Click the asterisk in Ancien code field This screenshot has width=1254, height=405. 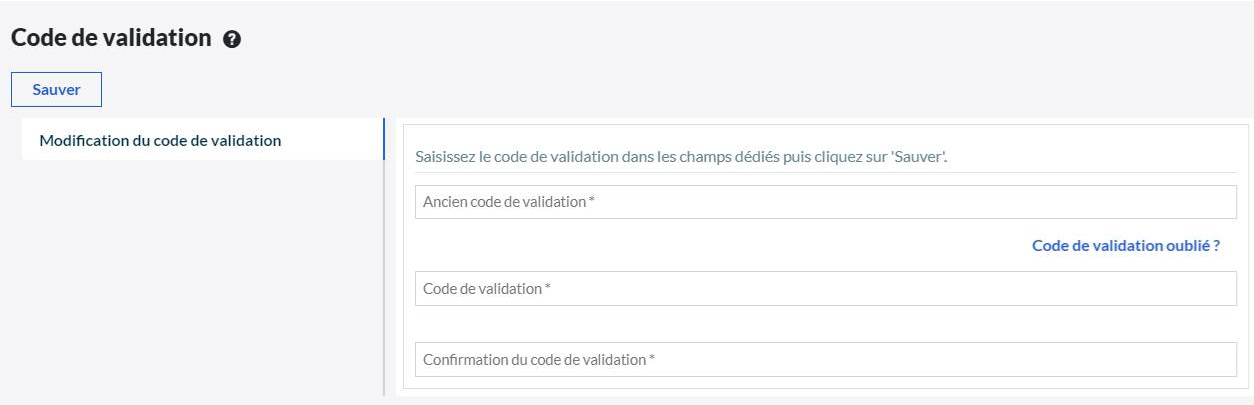click(592, 201)
